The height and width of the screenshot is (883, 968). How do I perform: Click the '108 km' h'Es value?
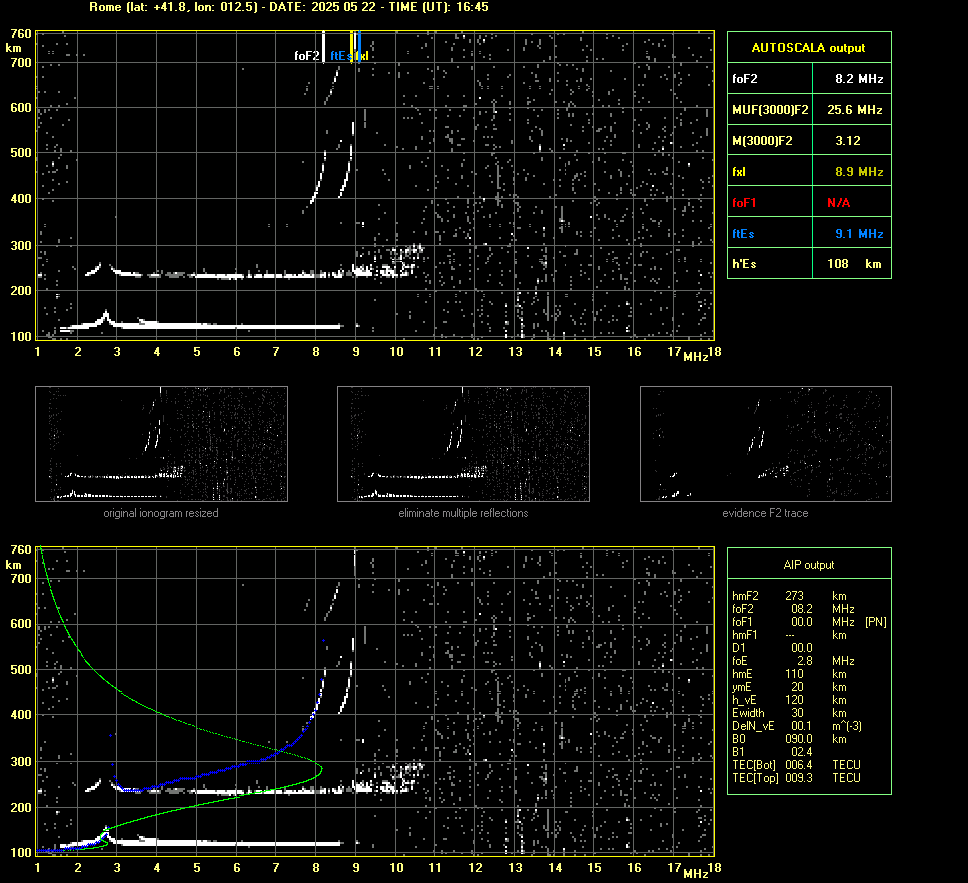pyautogui.click(x=854, y=264)
